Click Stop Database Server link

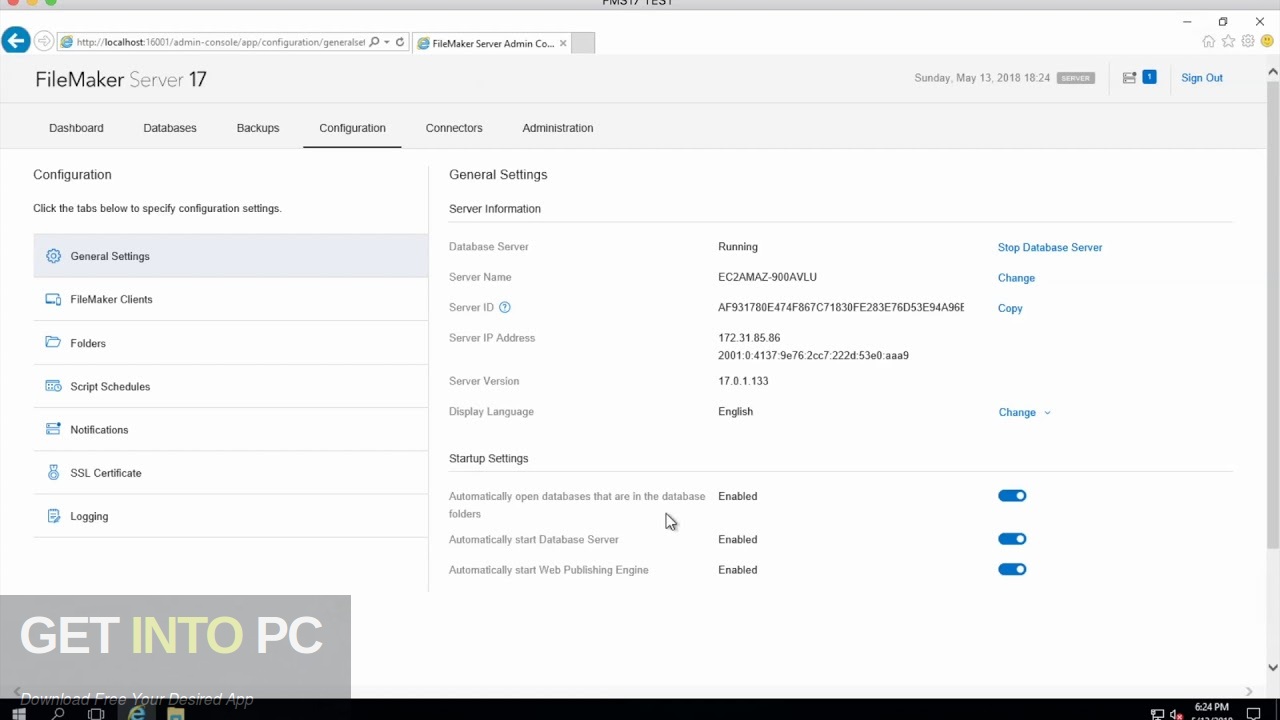(1050, 247)
